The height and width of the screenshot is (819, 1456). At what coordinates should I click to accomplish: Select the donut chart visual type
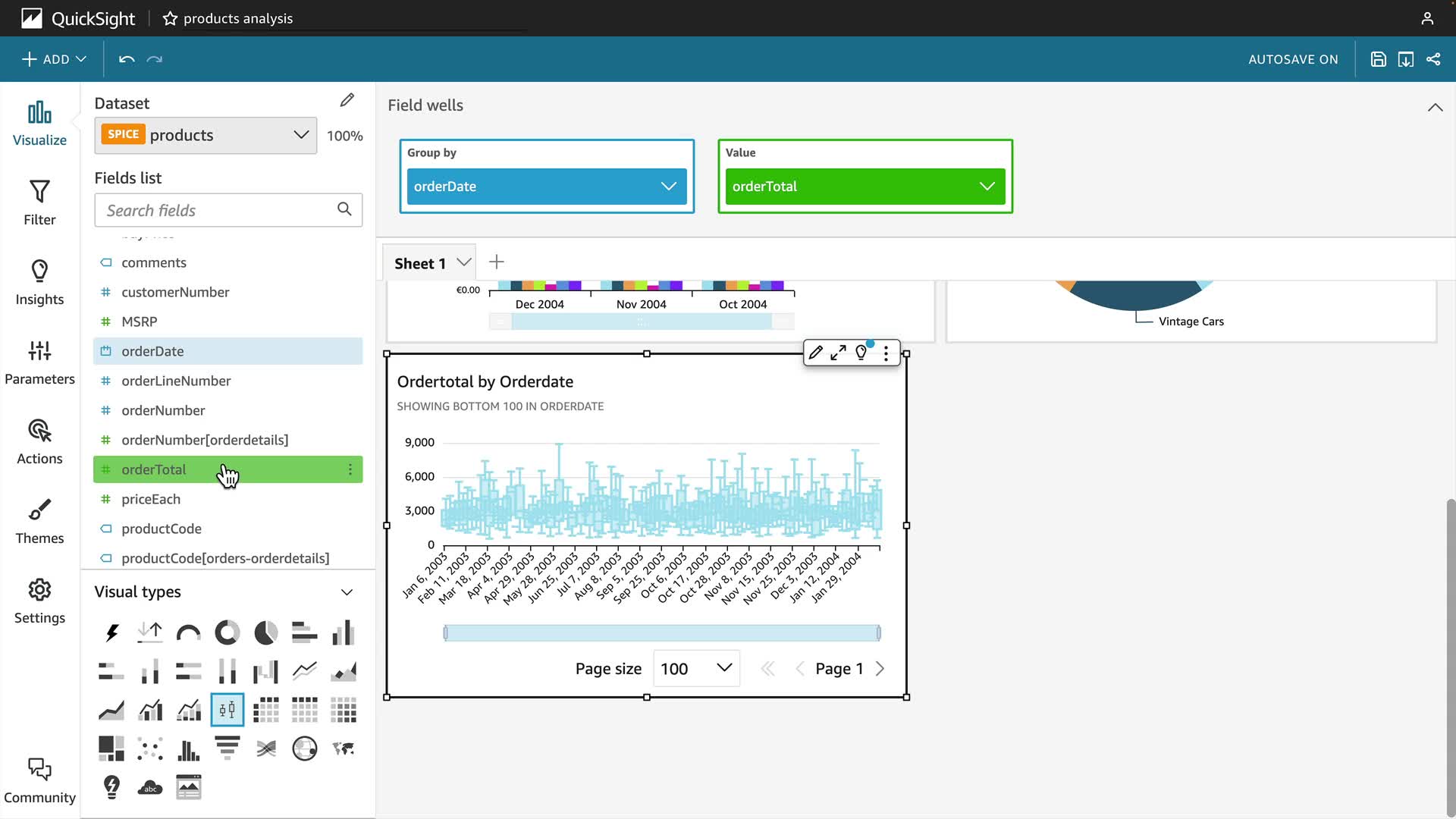pyautogui.click(x=227, y=632)
